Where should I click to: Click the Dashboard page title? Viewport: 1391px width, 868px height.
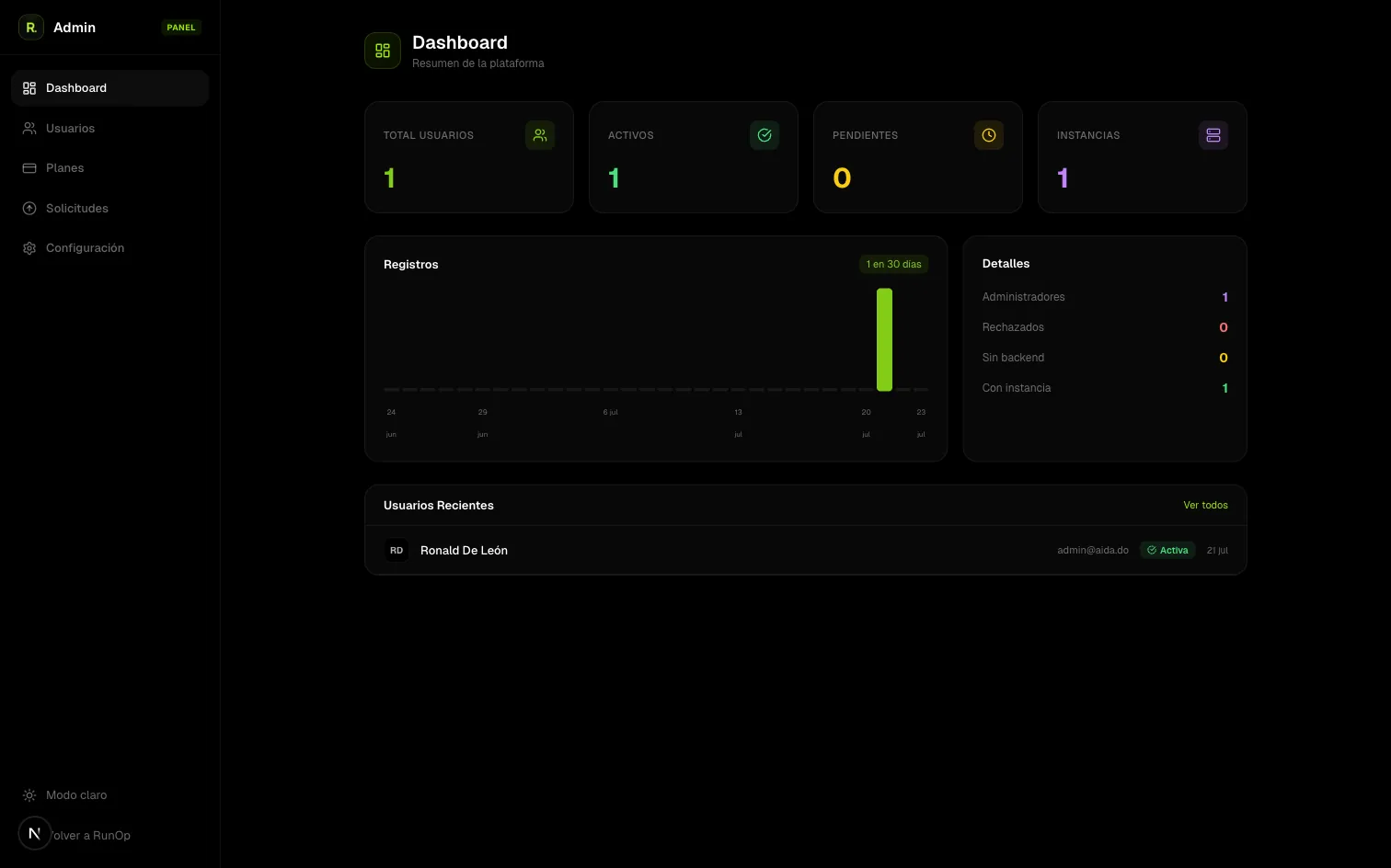460,42
